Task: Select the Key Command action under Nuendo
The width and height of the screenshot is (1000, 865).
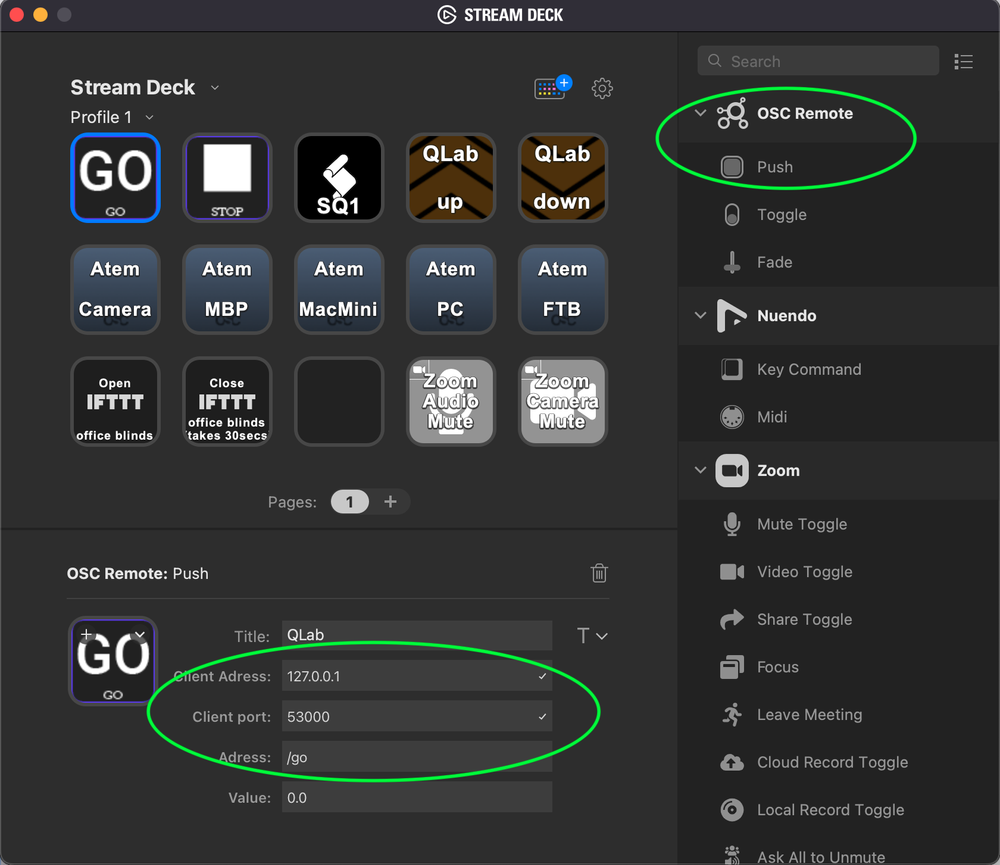Action: [807, 369]
